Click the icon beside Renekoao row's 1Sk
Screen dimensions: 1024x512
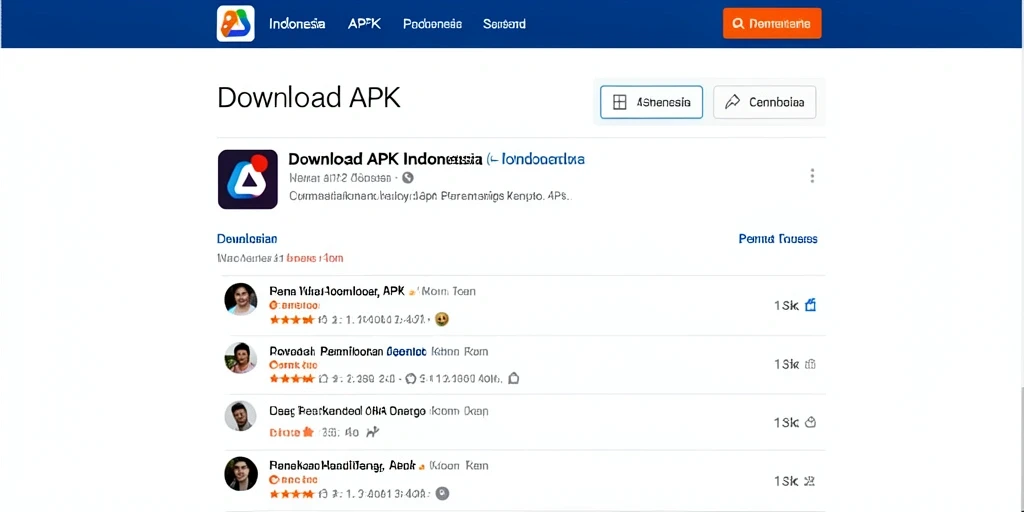[x=810, y=481]
